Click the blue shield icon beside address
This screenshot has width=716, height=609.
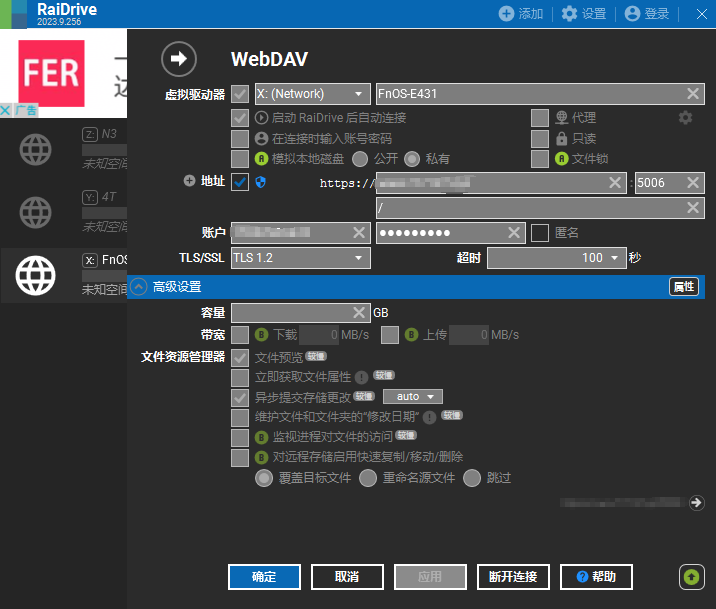pos(260,182)
